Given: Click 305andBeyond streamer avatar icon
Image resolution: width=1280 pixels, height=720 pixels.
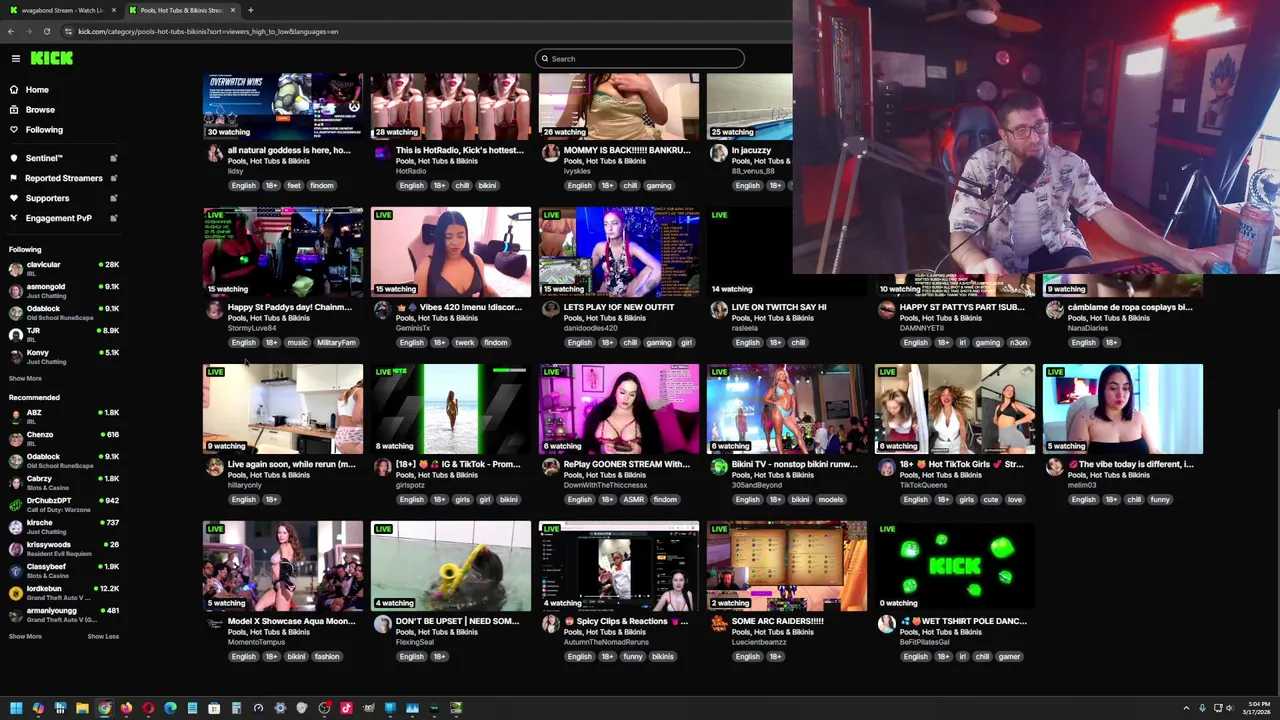Looking at the screenshot, I should coord(718,467).
